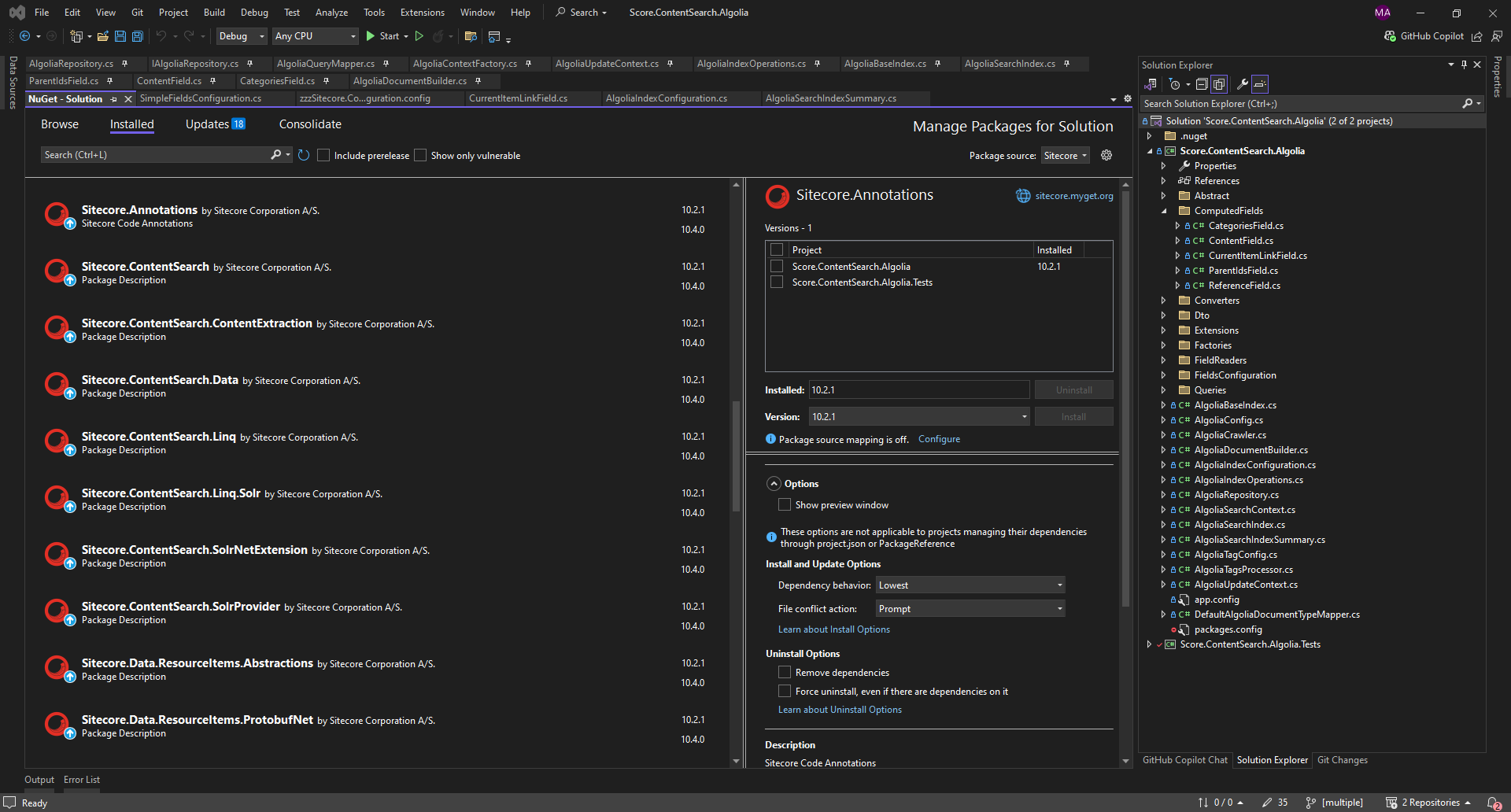This screenshot has width=1511, height=812.
Task: Check the Show only vulnerable checkbox
Action: (x=420, y=156)
